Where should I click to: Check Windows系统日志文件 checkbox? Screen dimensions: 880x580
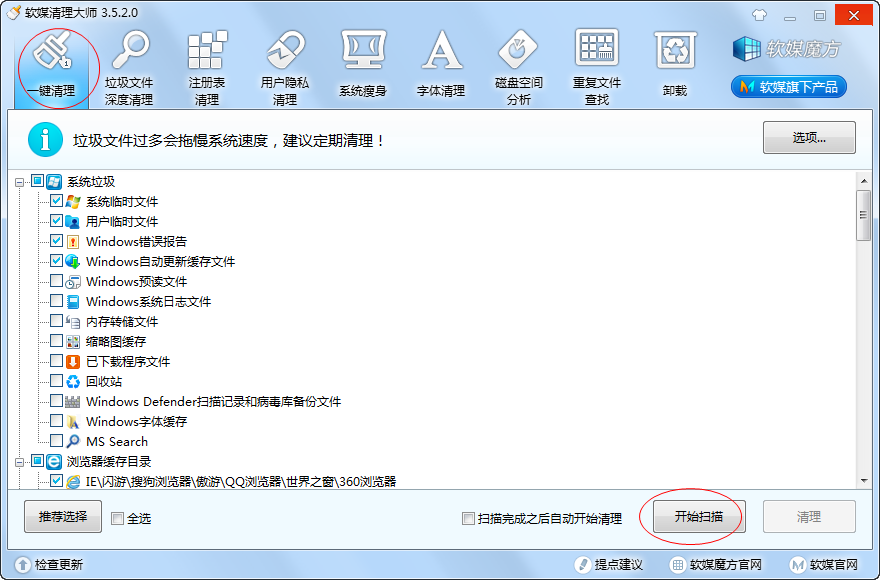pyautogui.click(x=56, y=301)
